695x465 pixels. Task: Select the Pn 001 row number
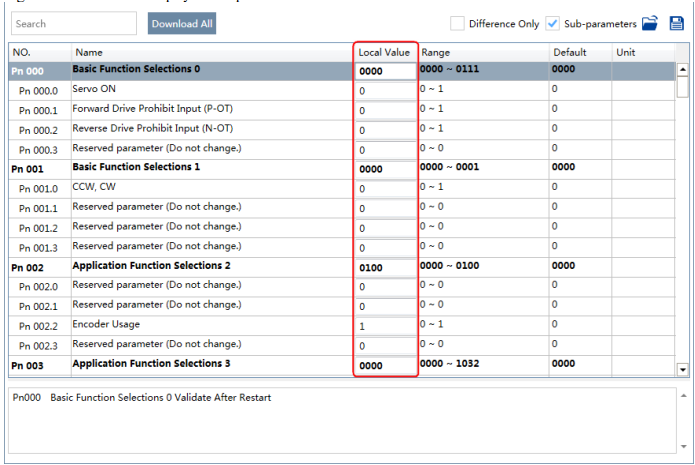pos(27,169)
